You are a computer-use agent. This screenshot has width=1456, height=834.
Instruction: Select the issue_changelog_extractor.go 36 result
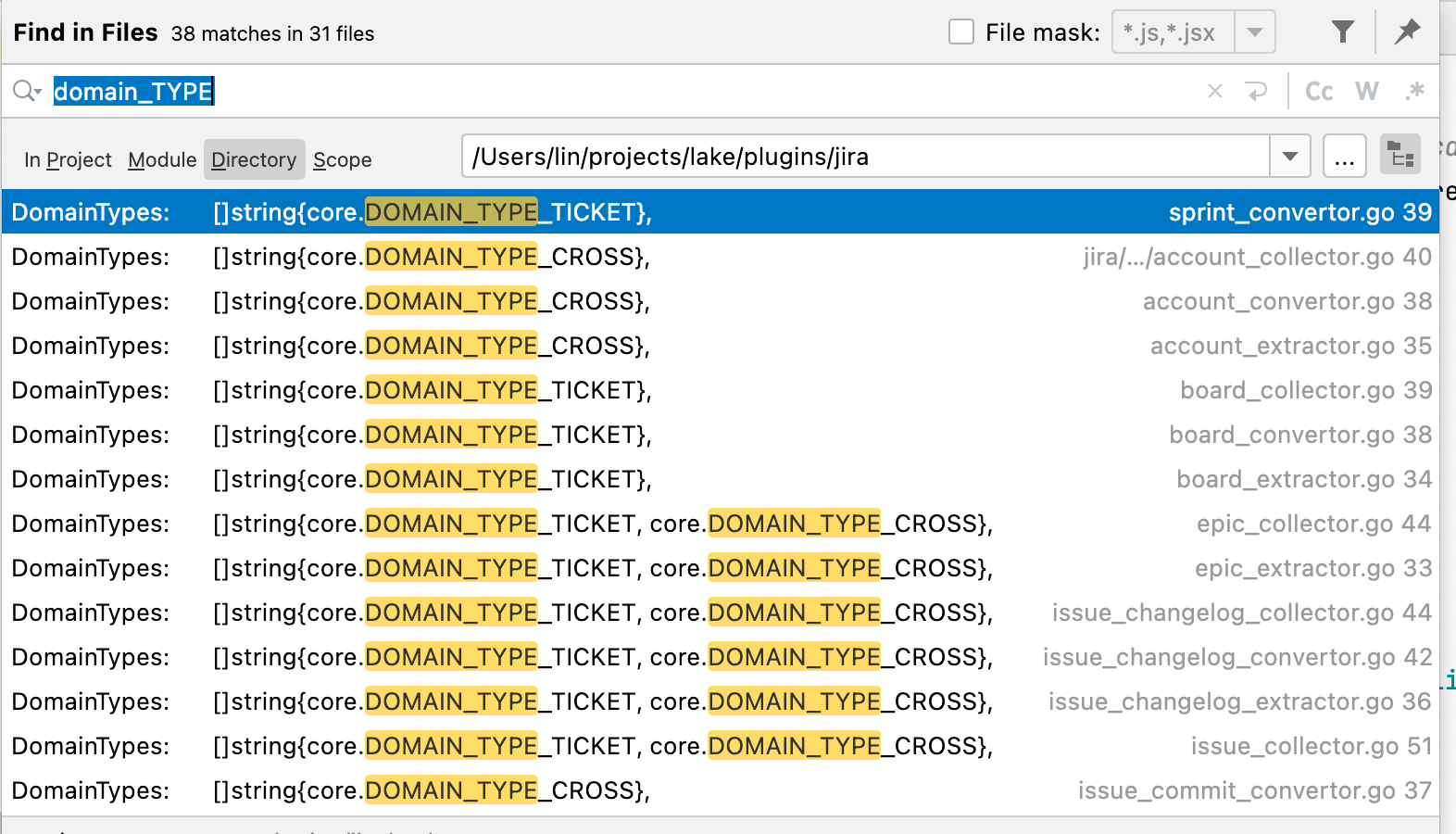coord(721,701)
